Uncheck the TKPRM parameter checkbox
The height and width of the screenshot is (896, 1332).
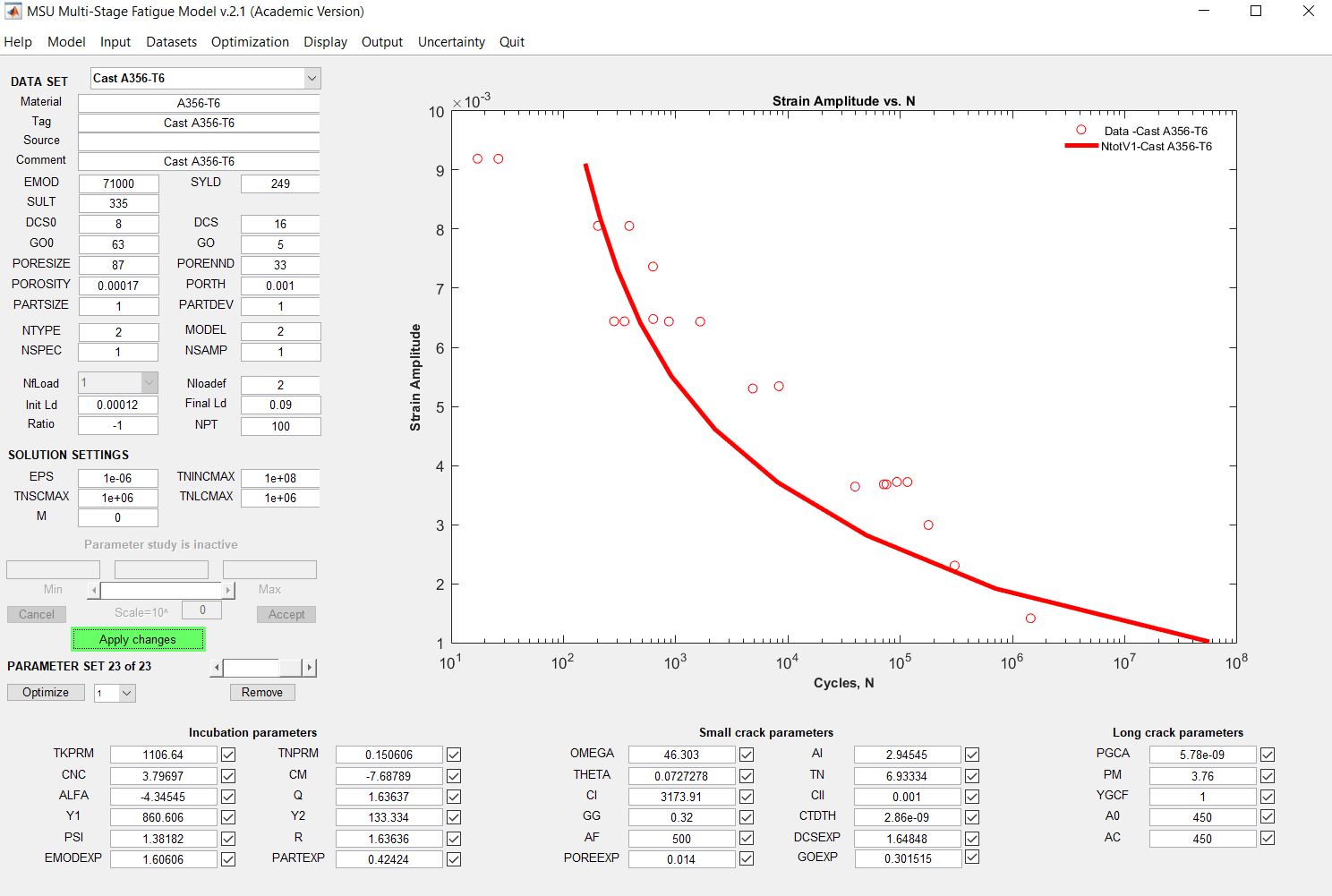click(228, 755)
